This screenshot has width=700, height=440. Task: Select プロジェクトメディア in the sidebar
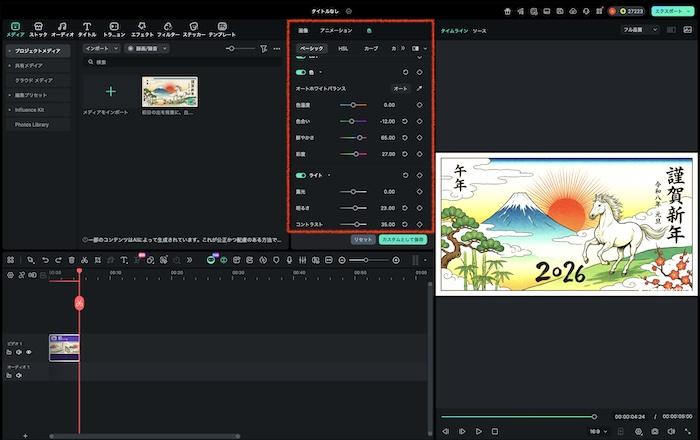38,51
